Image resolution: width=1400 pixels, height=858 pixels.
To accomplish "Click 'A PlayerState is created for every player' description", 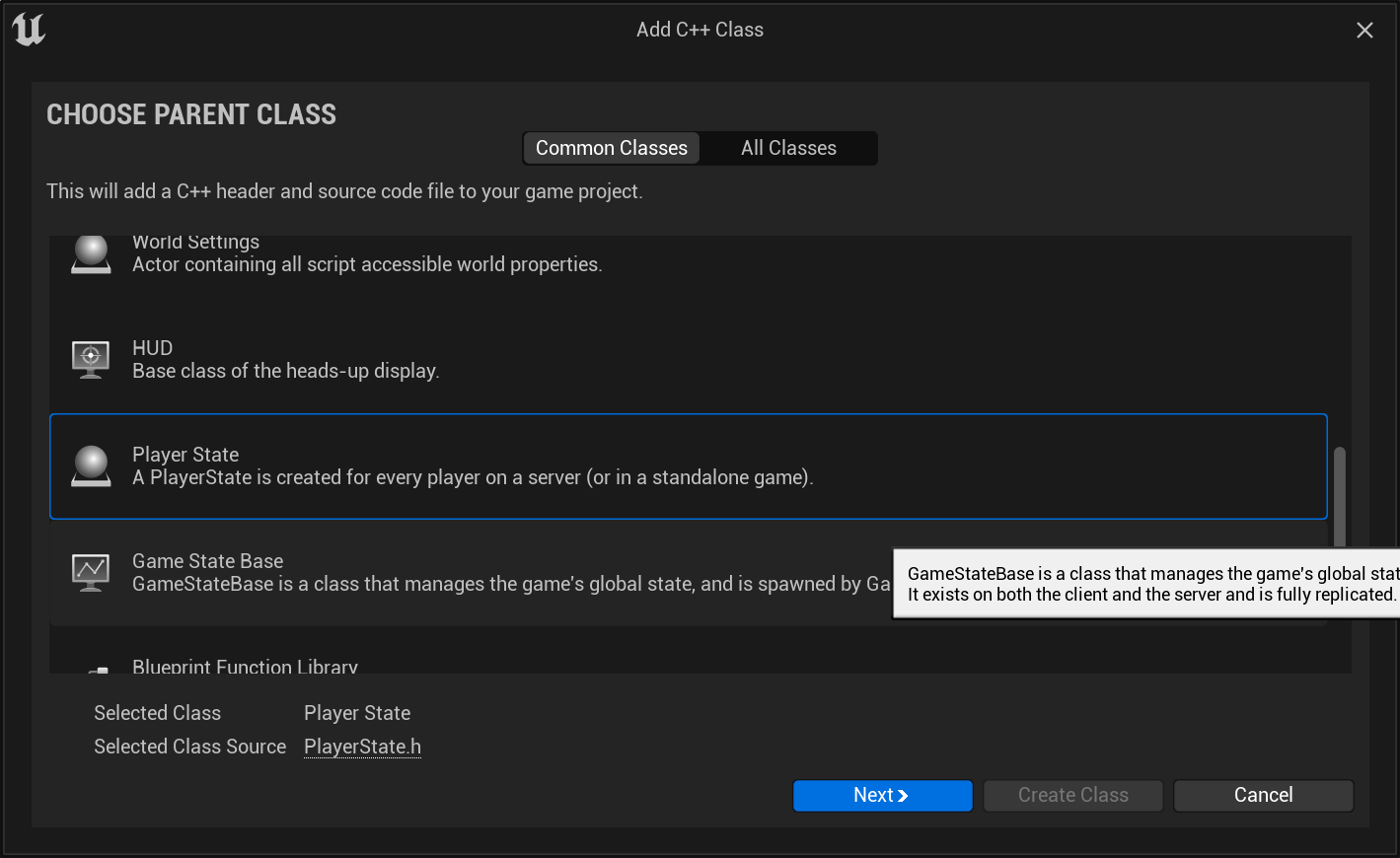I will pos(473,477).
